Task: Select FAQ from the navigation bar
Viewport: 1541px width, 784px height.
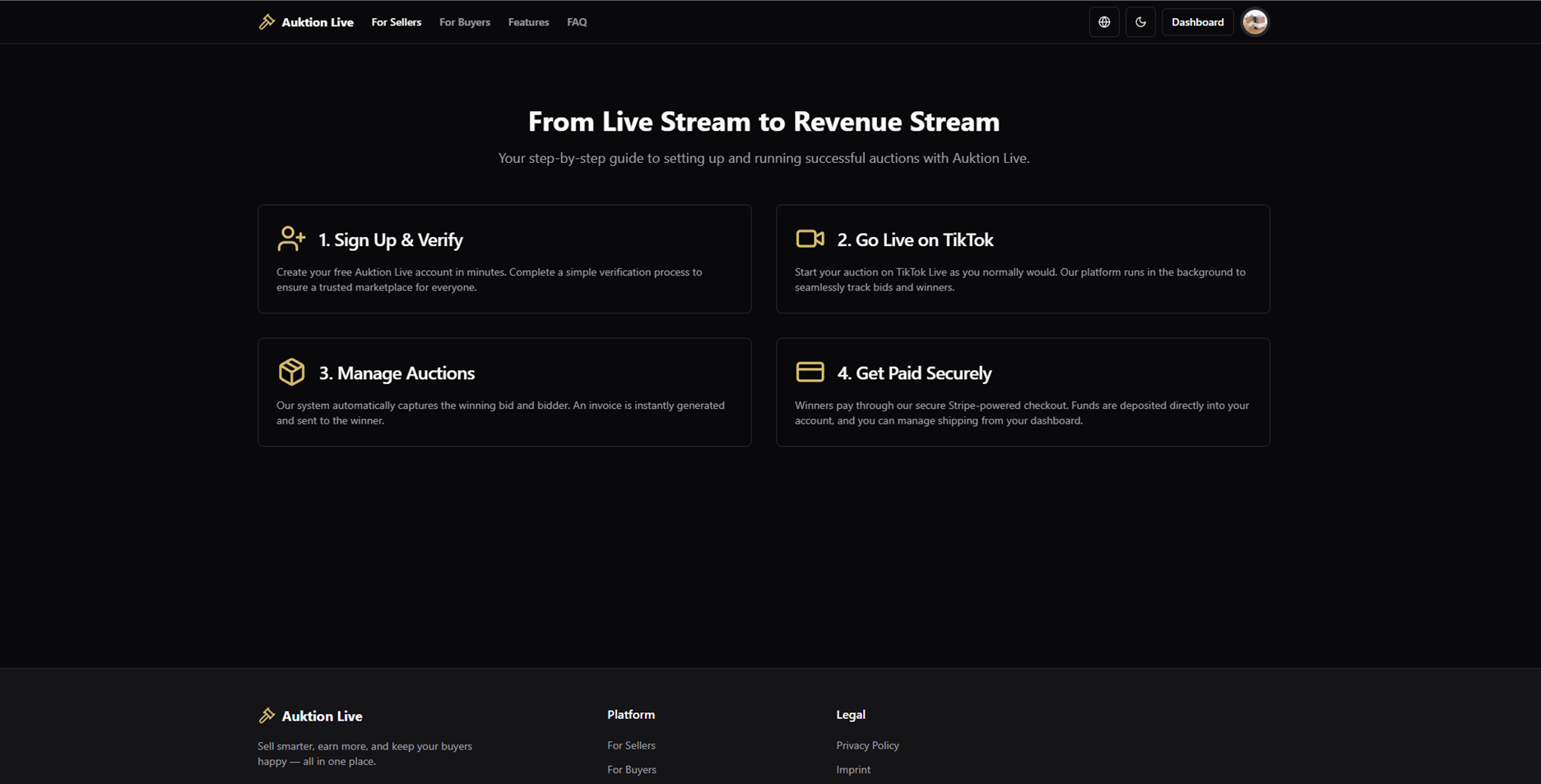Action: pos(577,22)
